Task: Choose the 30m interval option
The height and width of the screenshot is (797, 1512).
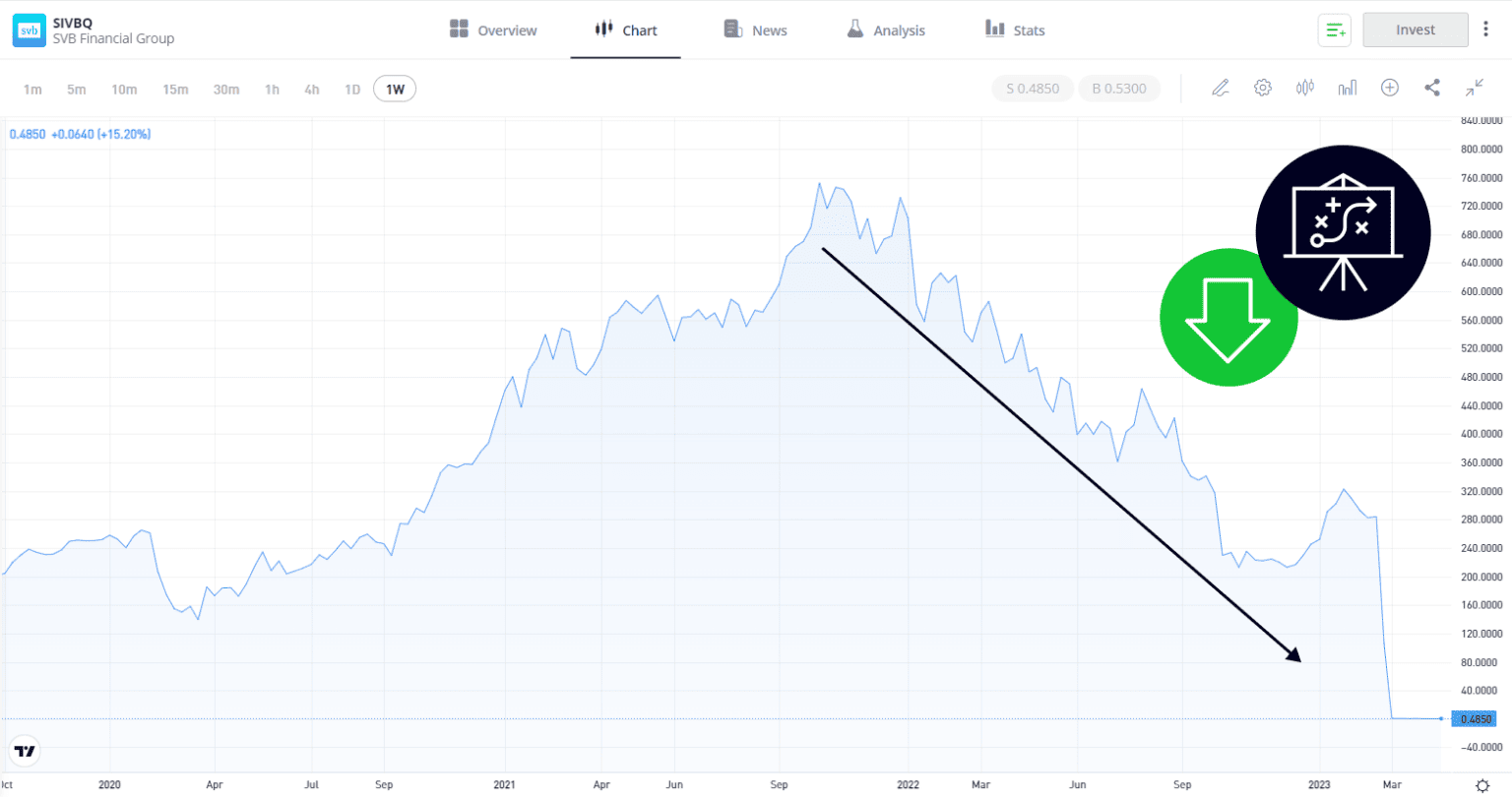Action: point(225,89)
